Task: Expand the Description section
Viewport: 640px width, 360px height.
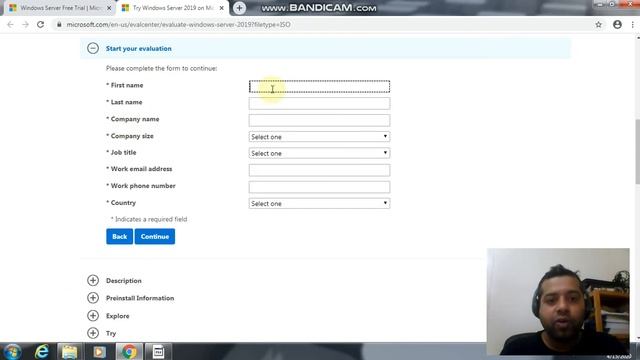Action: 93,280
